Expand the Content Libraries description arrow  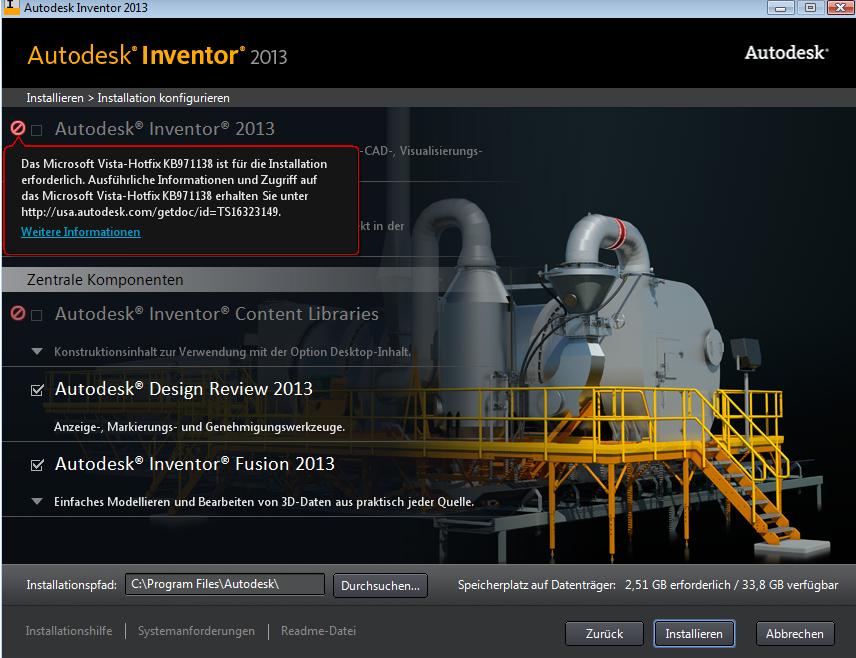37,352
